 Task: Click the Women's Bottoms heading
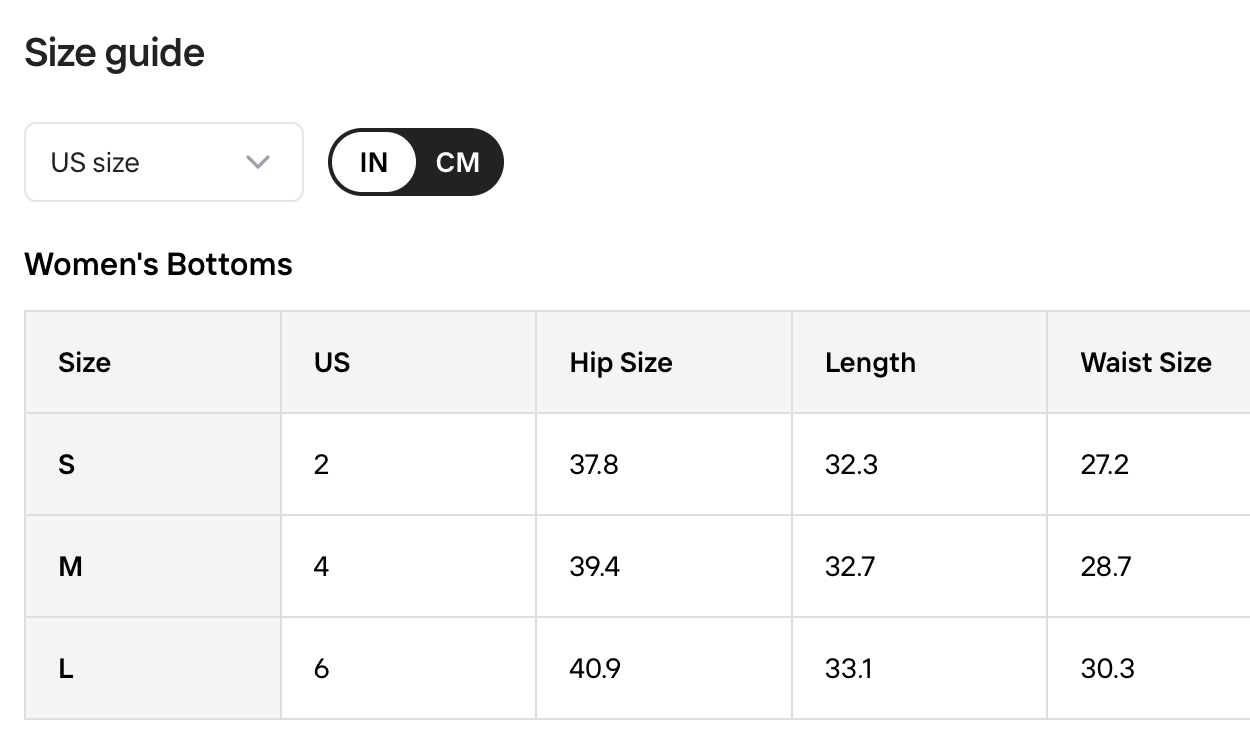click(x=158, y=264)
